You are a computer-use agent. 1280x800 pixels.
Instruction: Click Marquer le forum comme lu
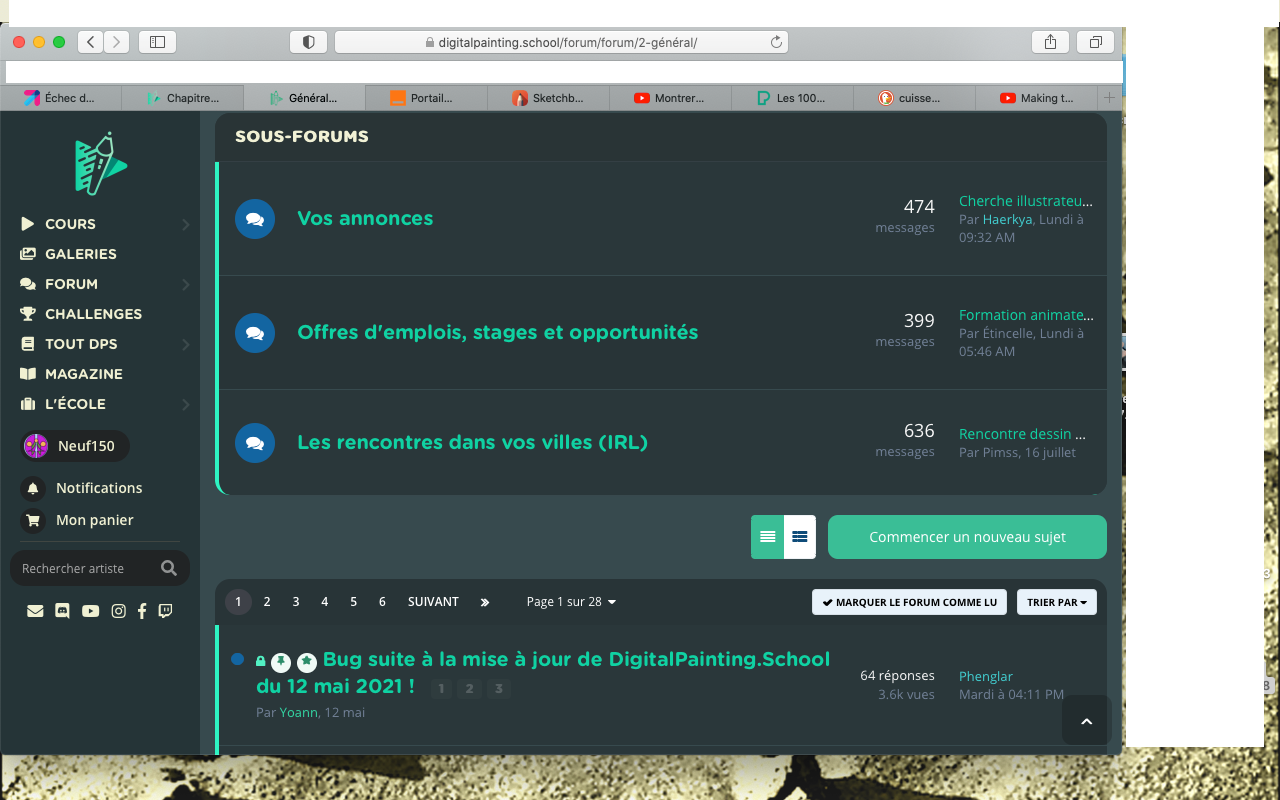pos(909,602)
